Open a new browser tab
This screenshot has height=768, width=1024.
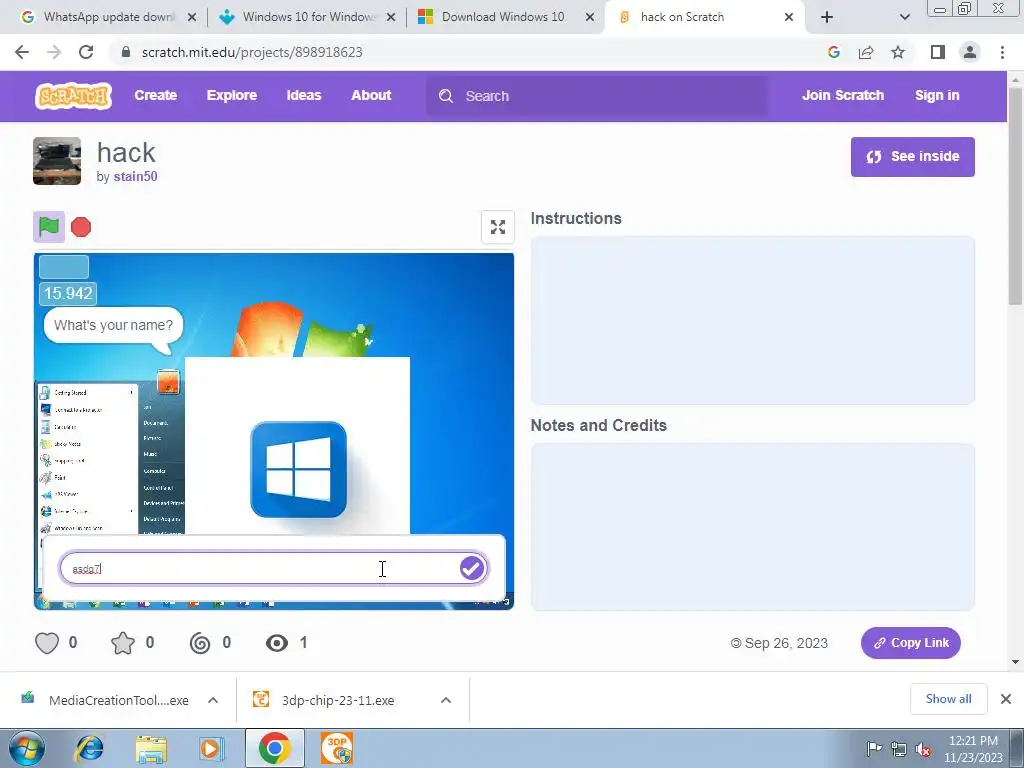pyautogui.click(x=827, y=17)
